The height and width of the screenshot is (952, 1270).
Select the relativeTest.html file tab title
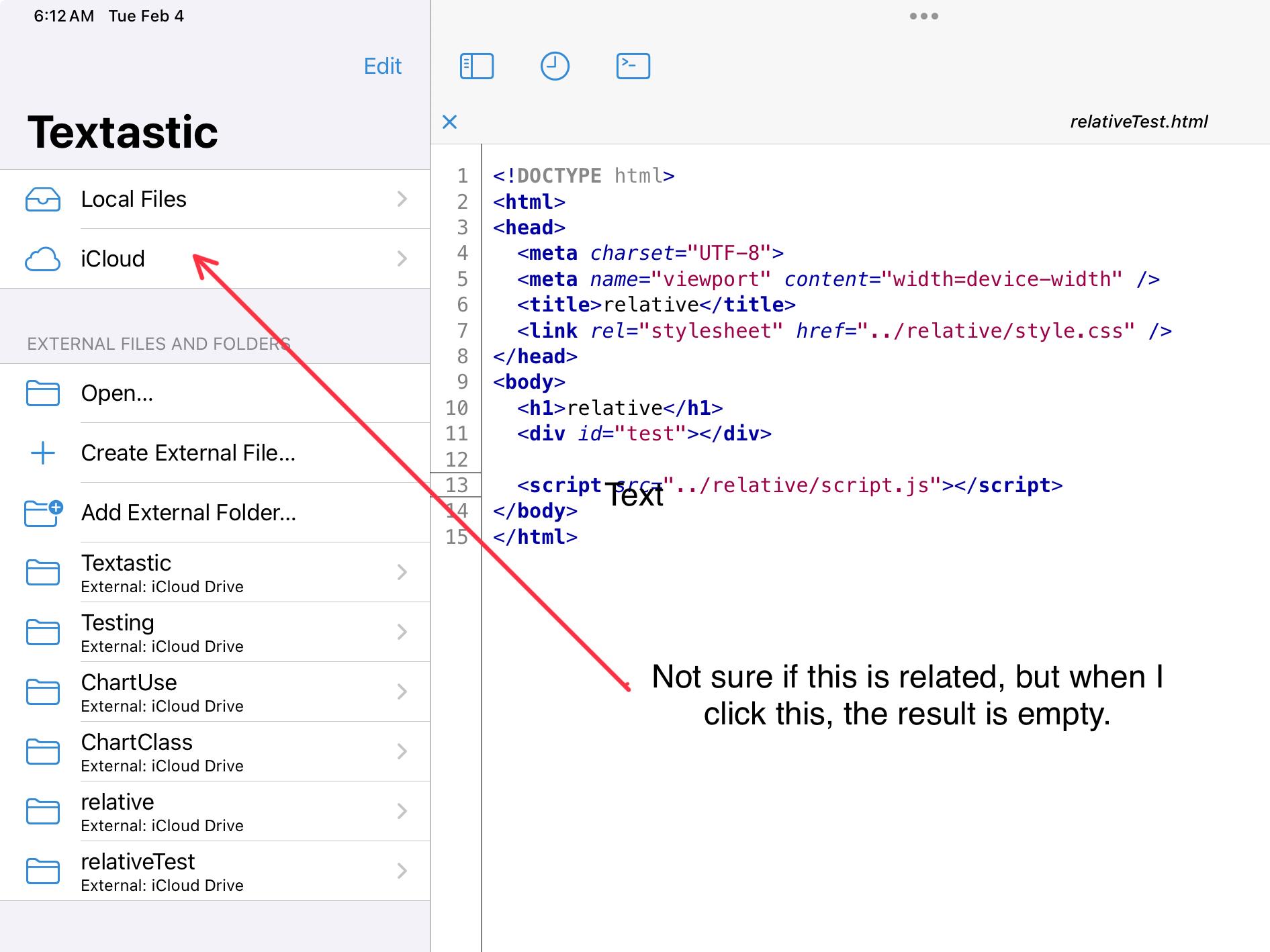[1139, 122]
